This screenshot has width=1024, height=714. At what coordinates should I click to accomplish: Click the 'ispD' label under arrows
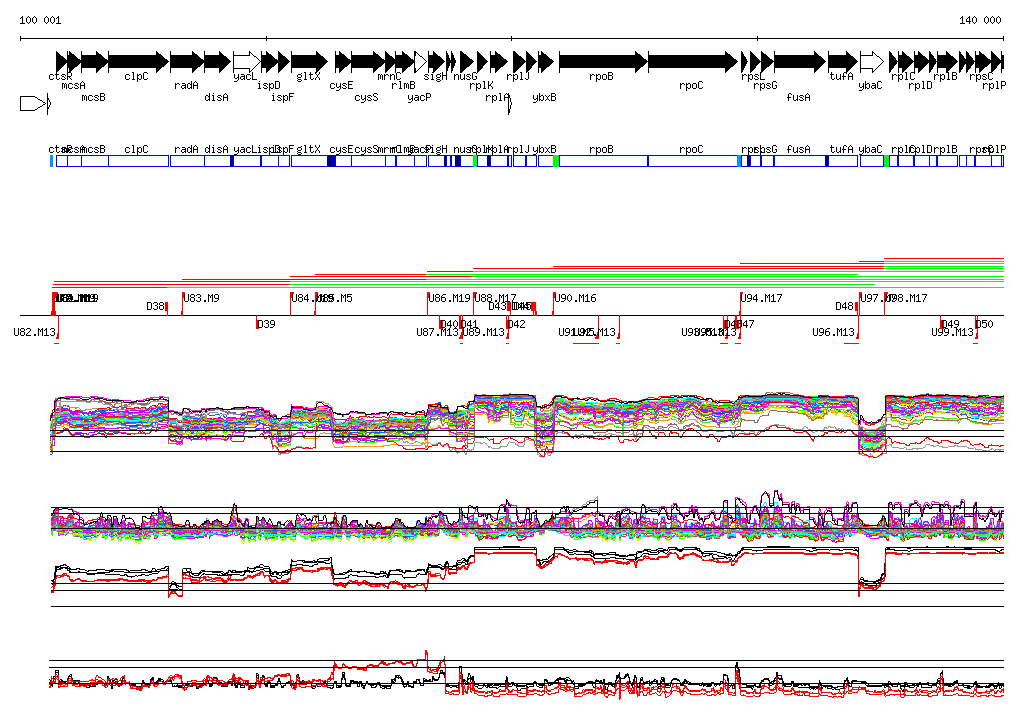[268, 86]
